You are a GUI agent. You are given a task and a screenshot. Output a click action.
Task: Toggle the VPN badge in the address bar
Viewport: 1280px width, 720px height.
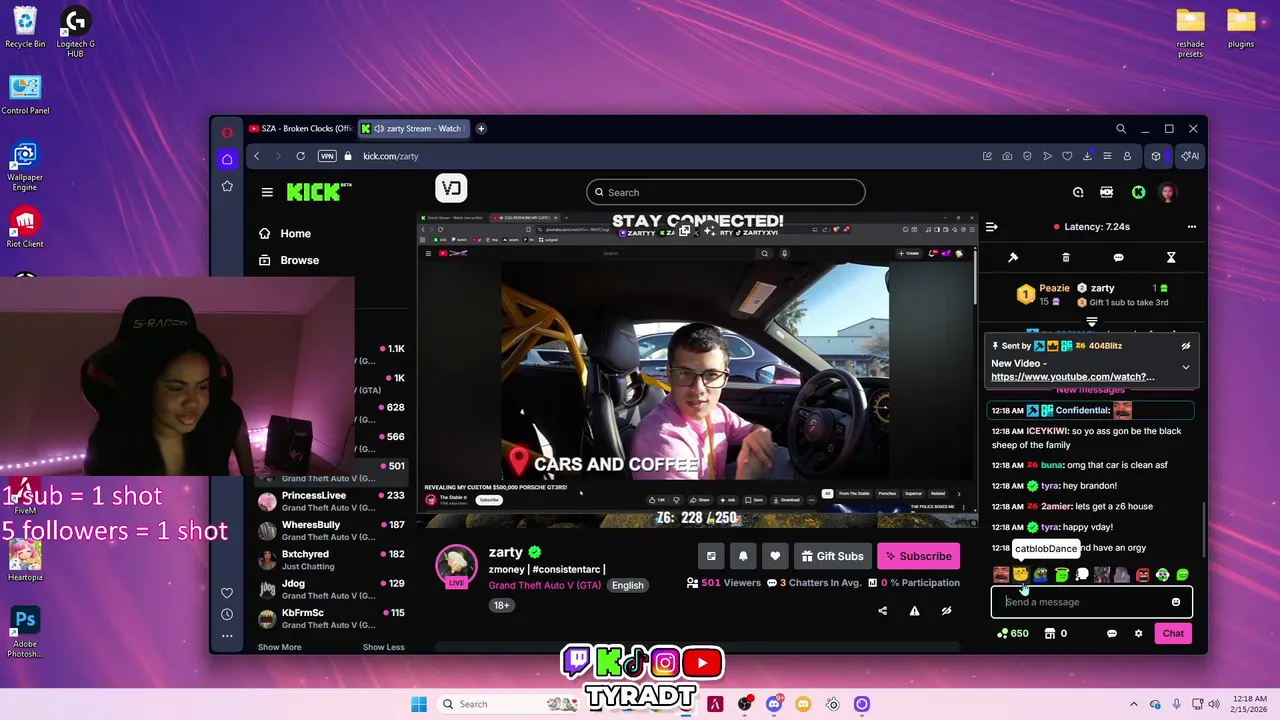[327, 156]
